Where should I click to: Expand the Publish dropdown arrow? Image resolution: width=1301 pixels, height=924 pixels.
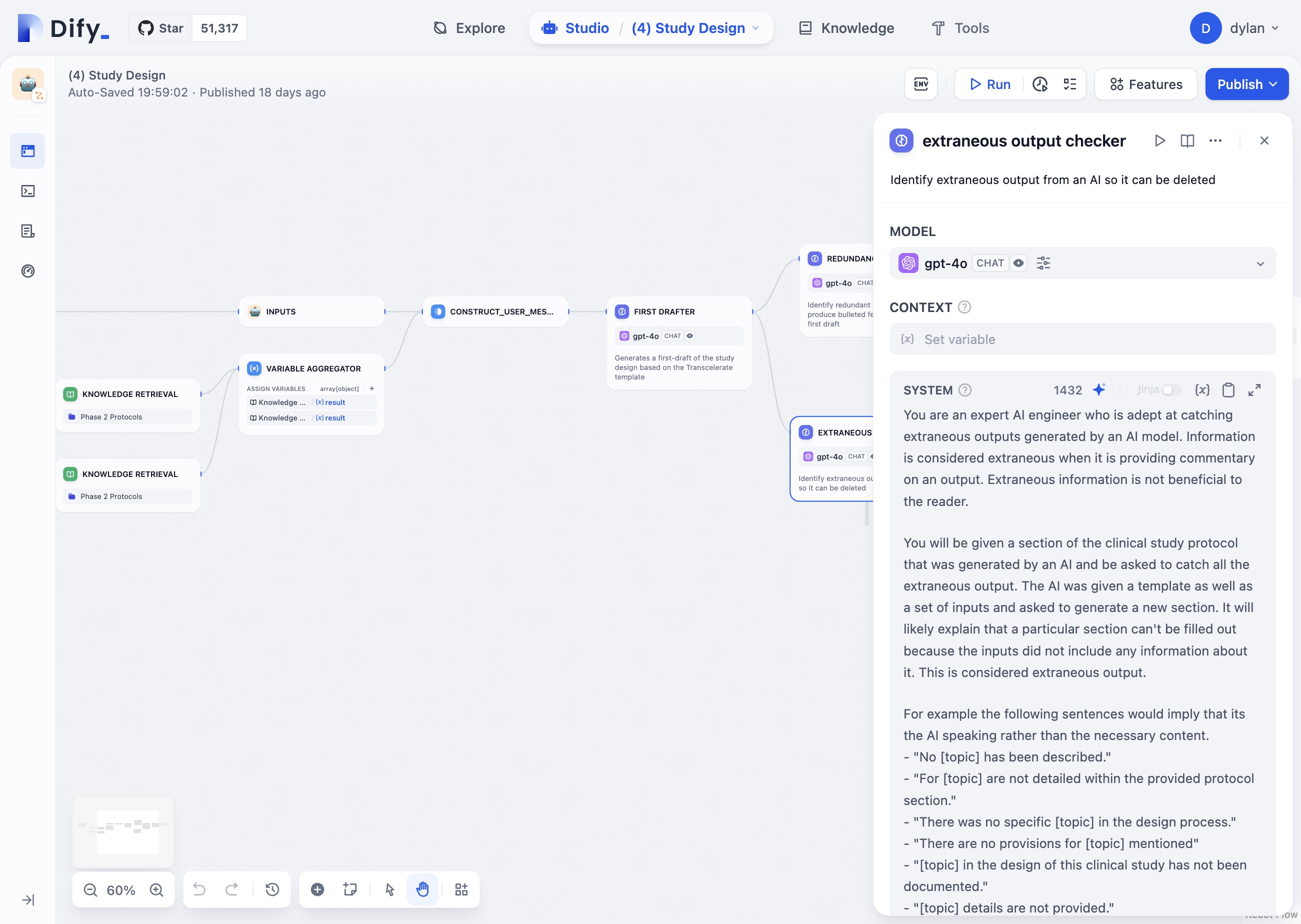point(1275,84)
